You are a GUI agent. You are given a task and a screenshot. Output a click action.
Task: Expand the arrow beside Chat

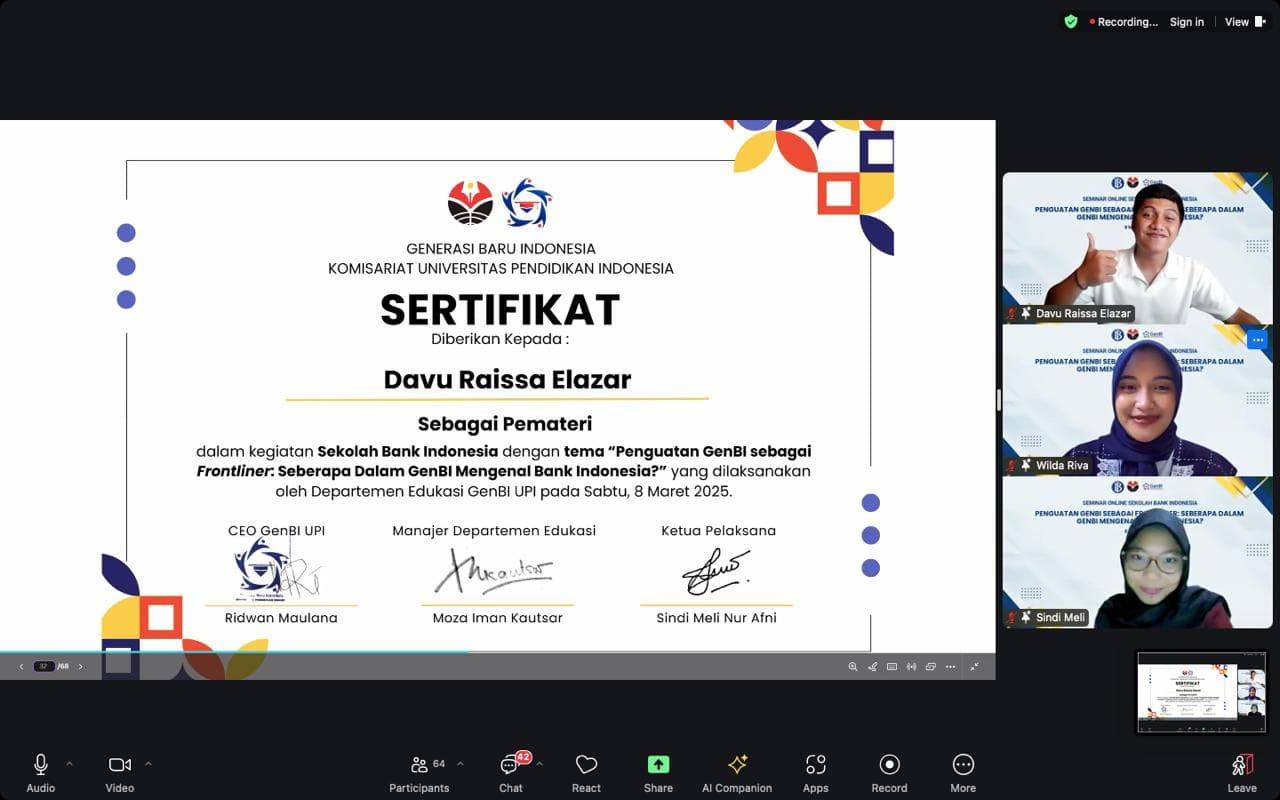pos(539,764)
